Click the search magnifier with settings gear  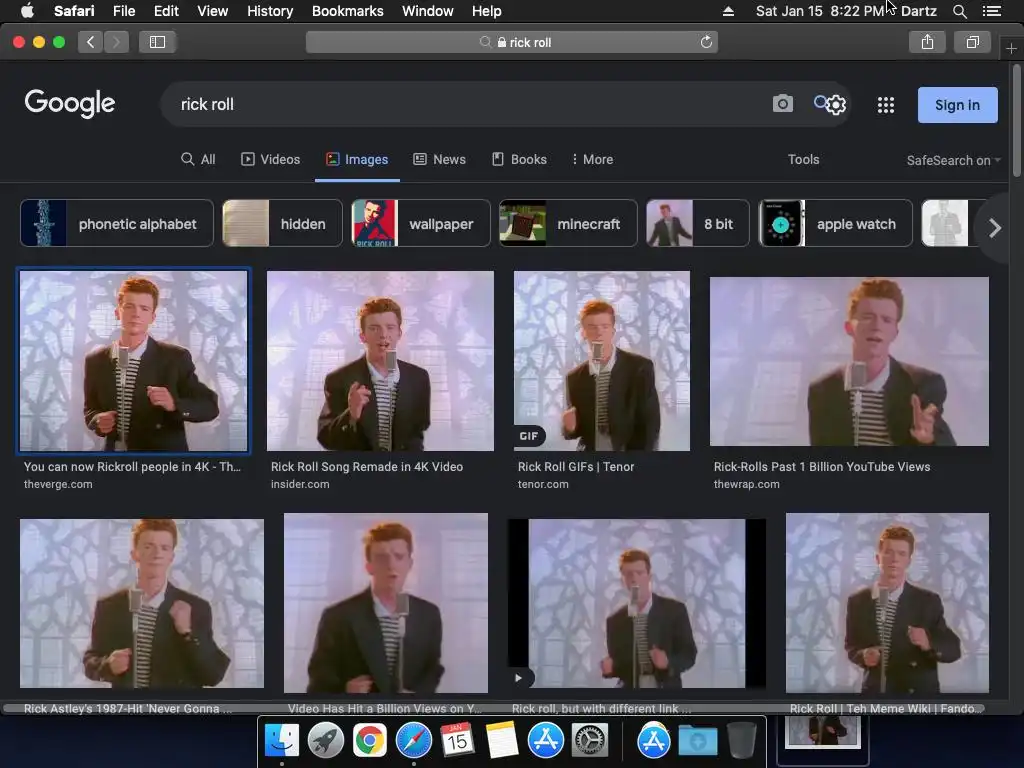point(830,104)
